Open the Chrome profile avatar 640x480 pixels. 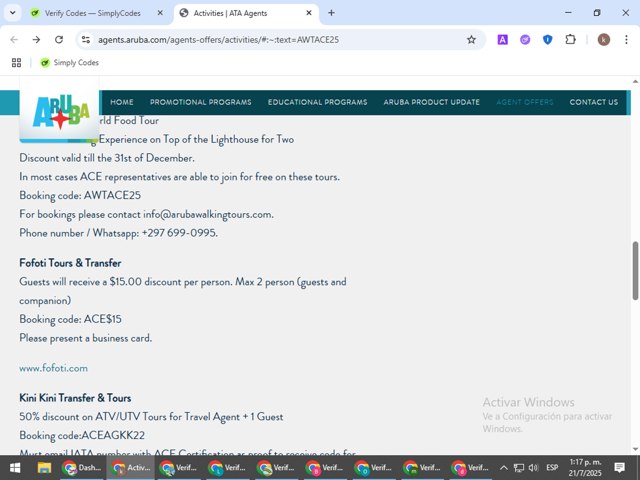click(604, 40)
